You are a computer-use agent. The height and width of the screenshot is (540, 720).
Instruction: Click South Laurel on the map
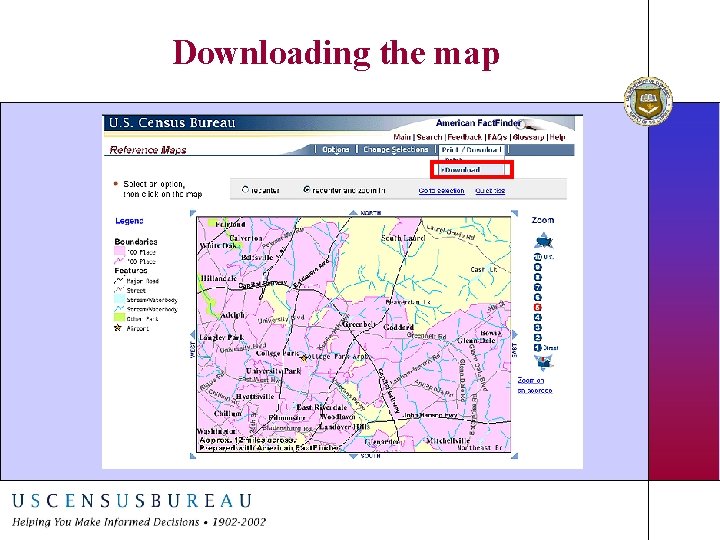click(403, 238)
